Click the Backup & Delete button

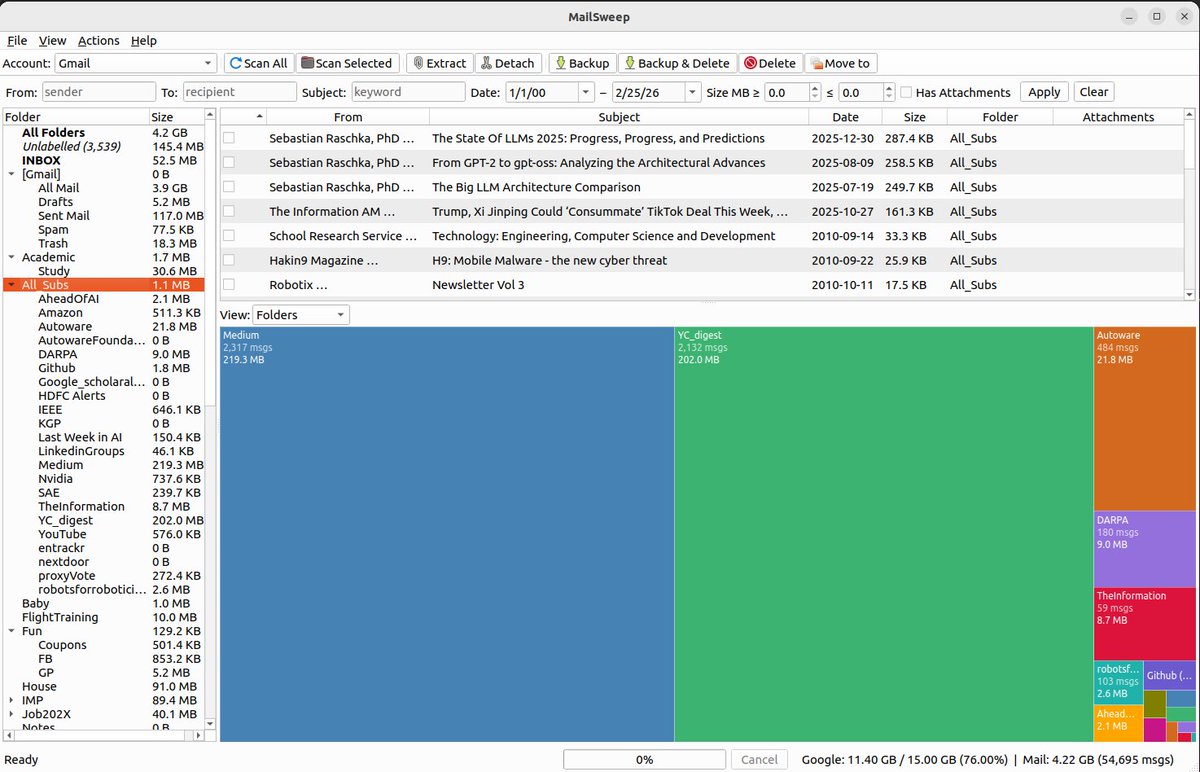[x=677, y=63]
